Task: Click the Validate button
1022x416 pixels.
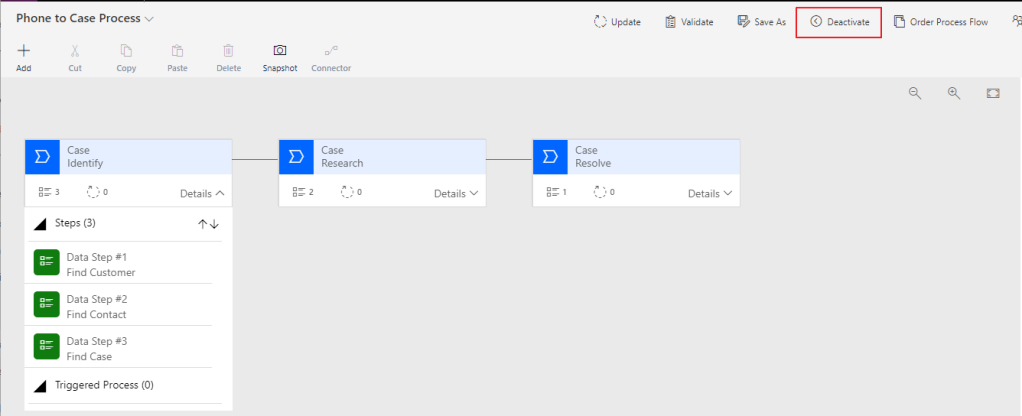Action: pyautogui.click(x=689, y=22)
